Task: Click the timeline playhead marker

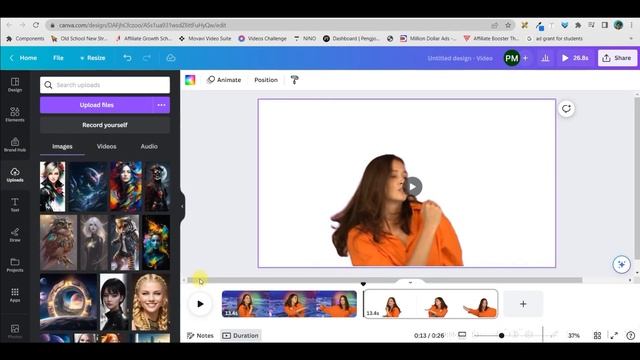Action: 363,284
